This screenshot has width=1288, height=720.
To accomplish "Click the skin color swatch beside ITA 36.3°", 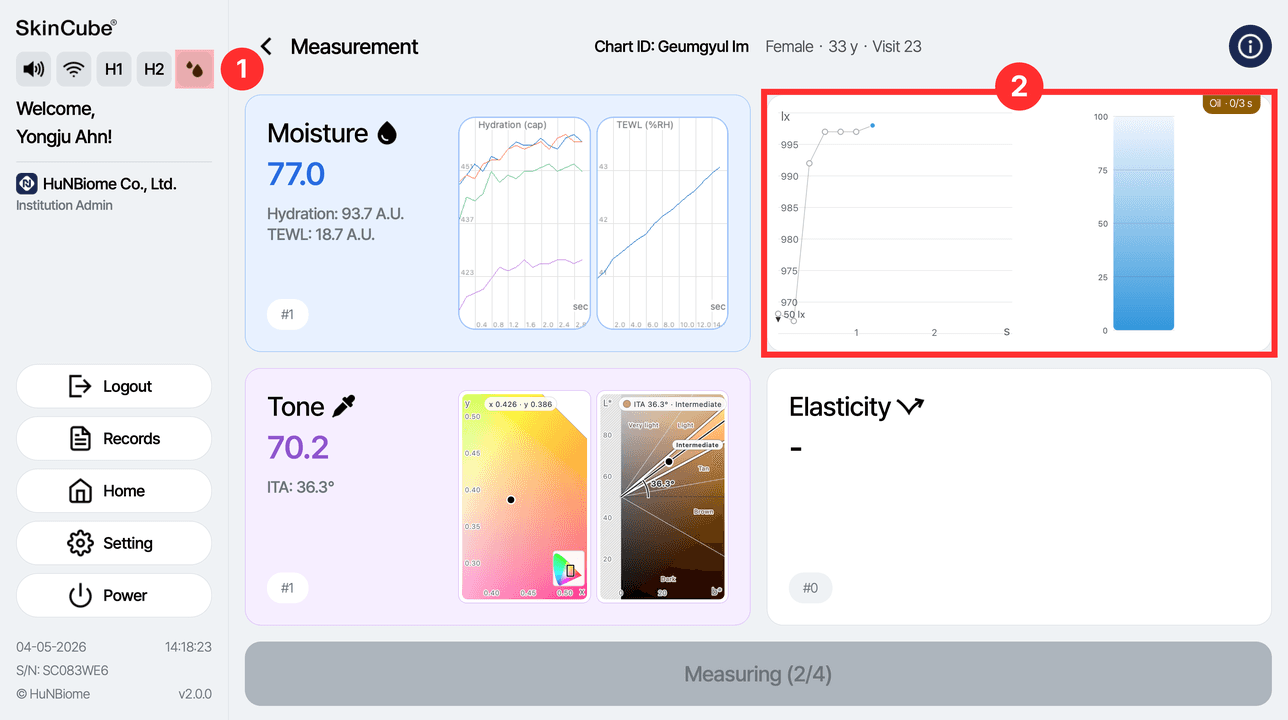I will (627, 404).
